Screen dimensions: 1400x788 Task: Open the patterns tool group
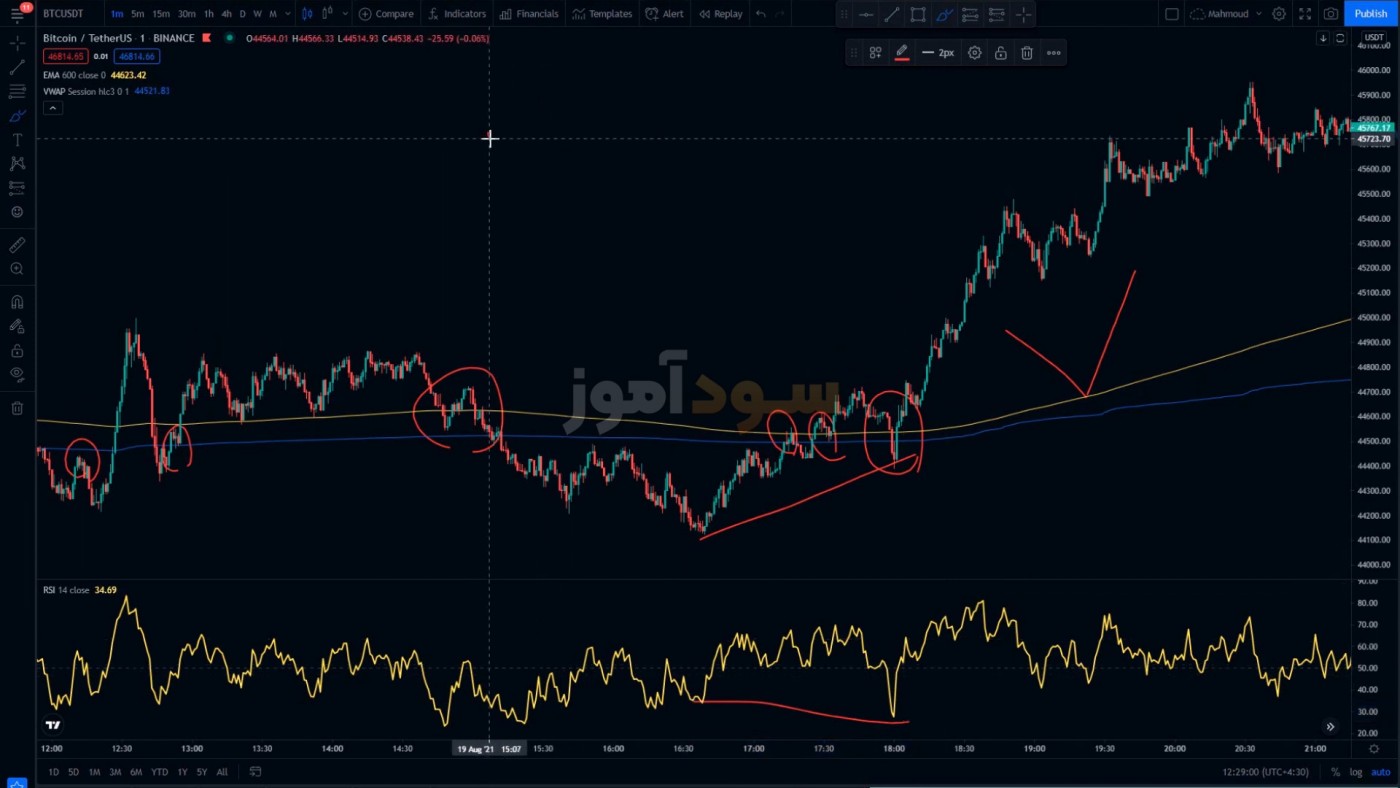pos(17,164)
